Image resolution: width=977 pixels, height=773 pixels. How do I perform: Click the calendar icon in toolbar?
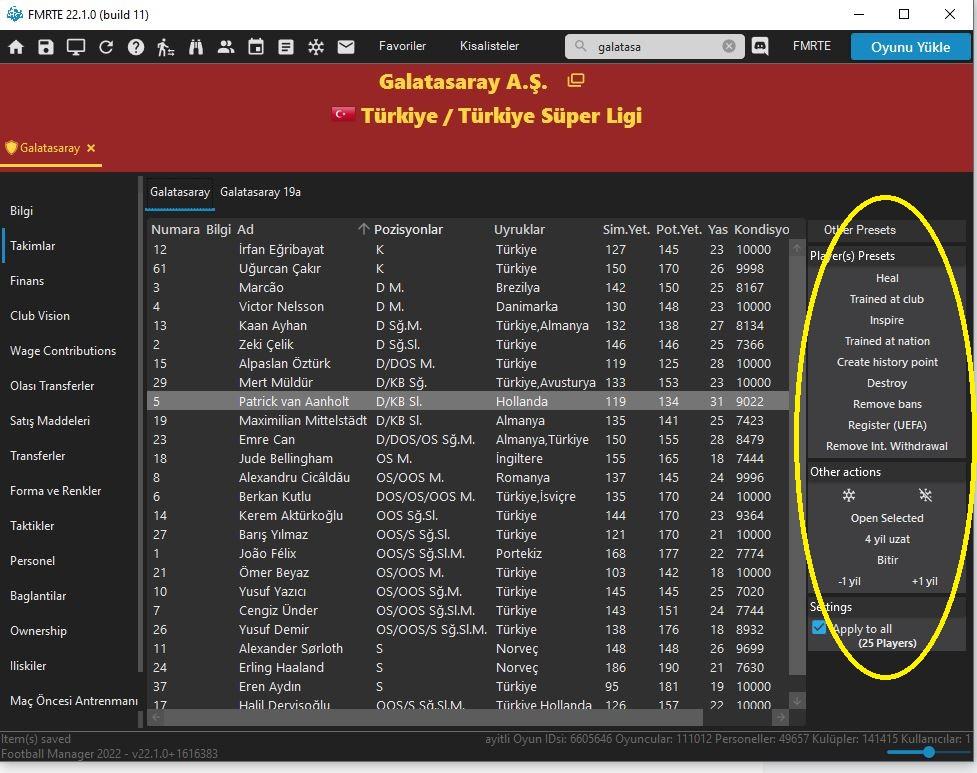(x=256, y=47)
